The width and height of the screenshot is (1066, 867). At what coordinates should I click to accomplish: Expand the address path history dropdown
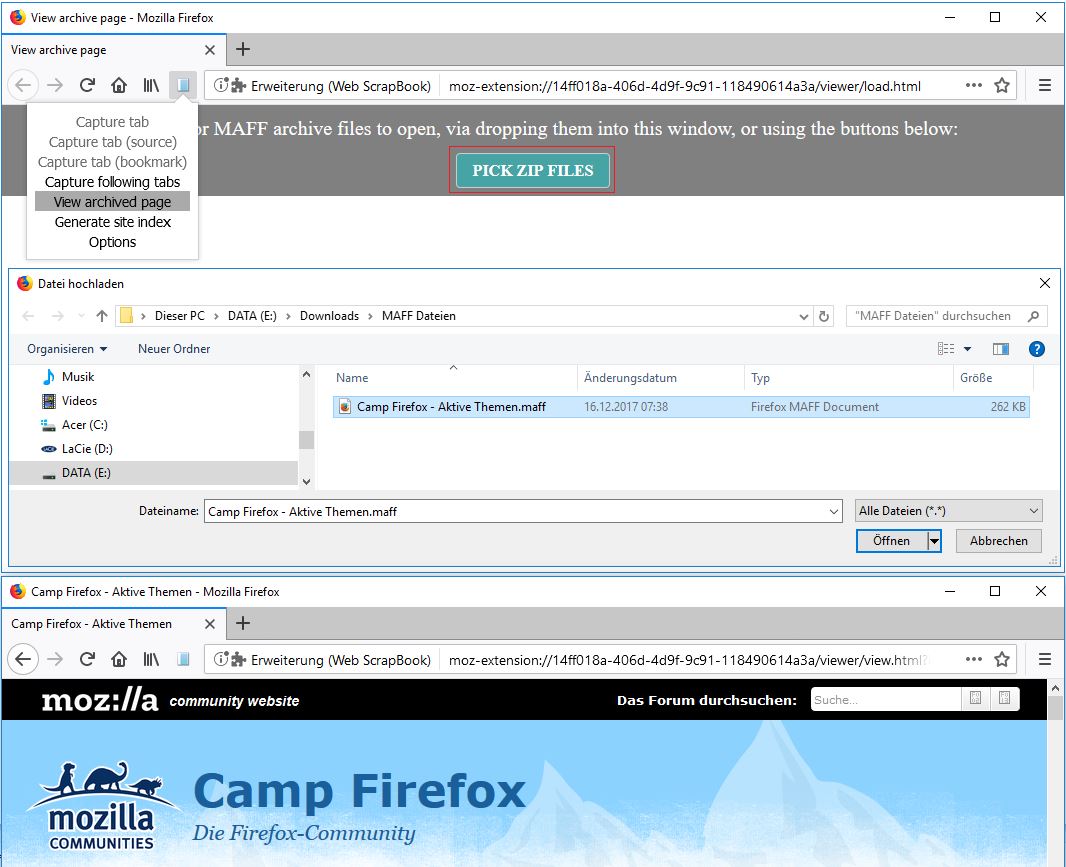(x=804, y=316)
